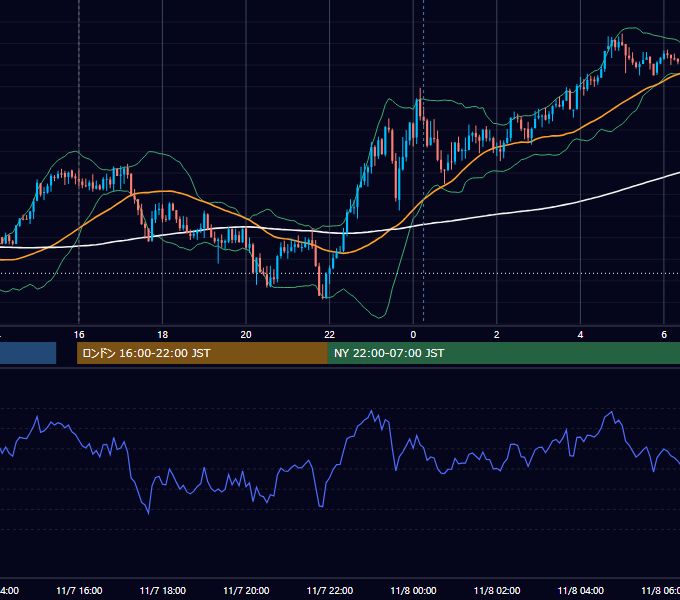Click the 11/7 20:00 date label
The image size is (680, 600).
coord(246,590)
